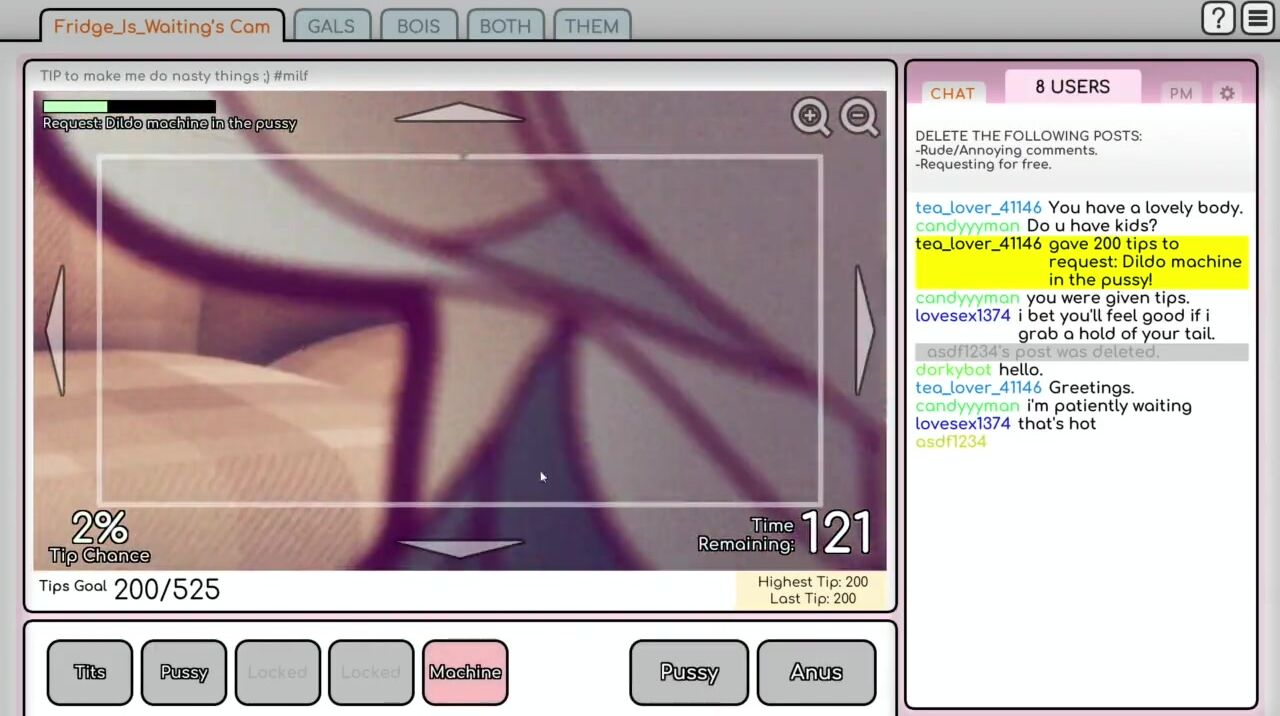Show the 8 USERS tab
Image resolution: width=1280 pixels, height=716 pixels.
point(1072,87)
